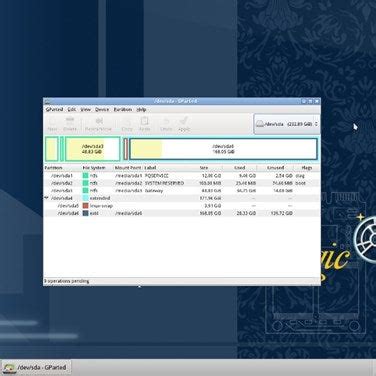Select the /dev/sda6 row in the table
The image size is (376, 376).
click(x=182, y=213)
